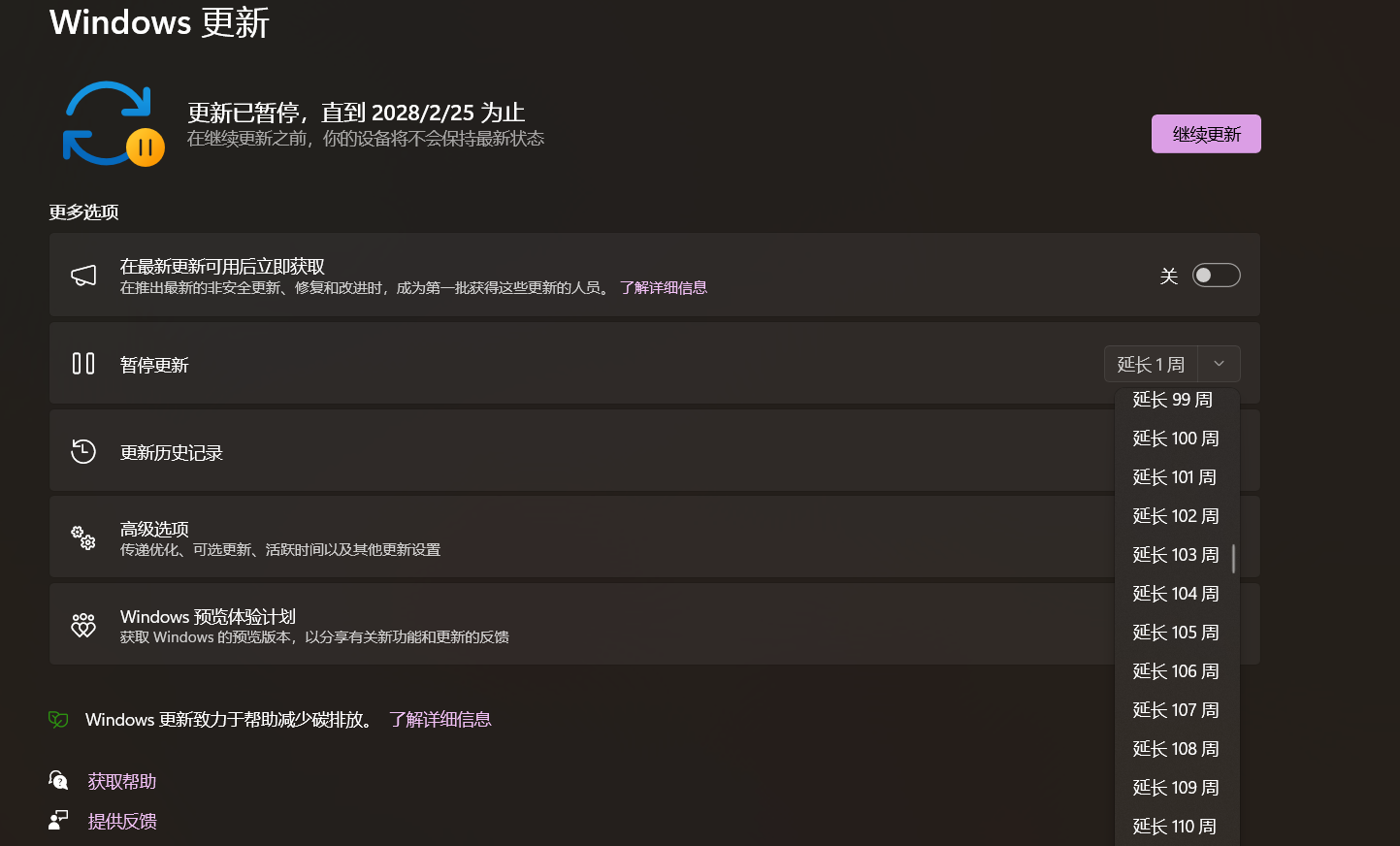Select 延长 99 周 from the list
The width and height of the screenshot is (1400, 846).
[1177, 400]
